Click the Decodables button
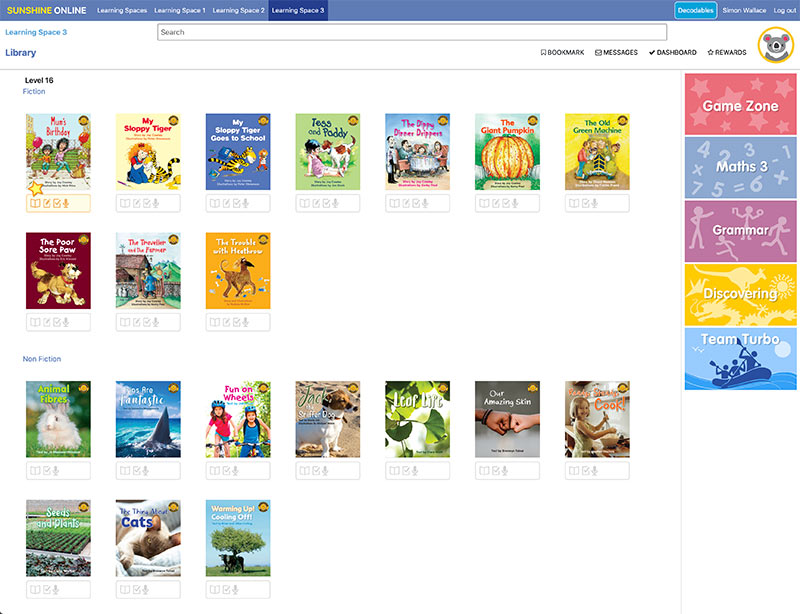800x614 pixels. pos(695,10)
